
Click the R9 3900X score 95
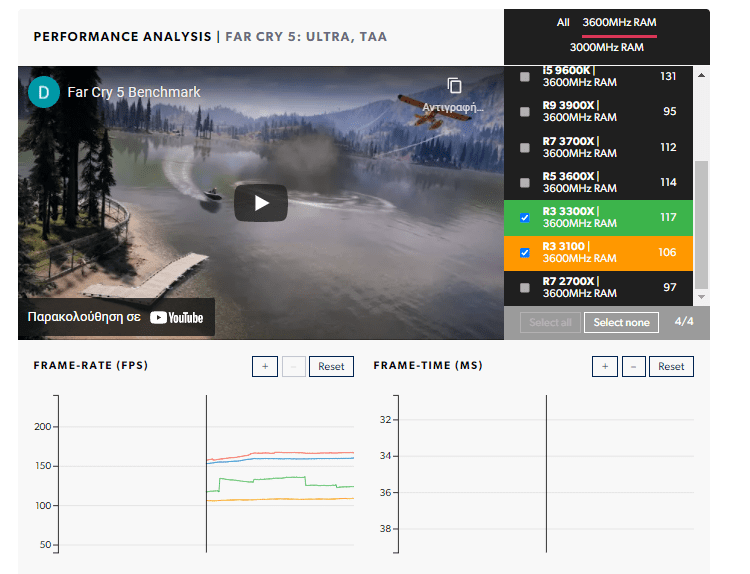click(x=670, y=111)
